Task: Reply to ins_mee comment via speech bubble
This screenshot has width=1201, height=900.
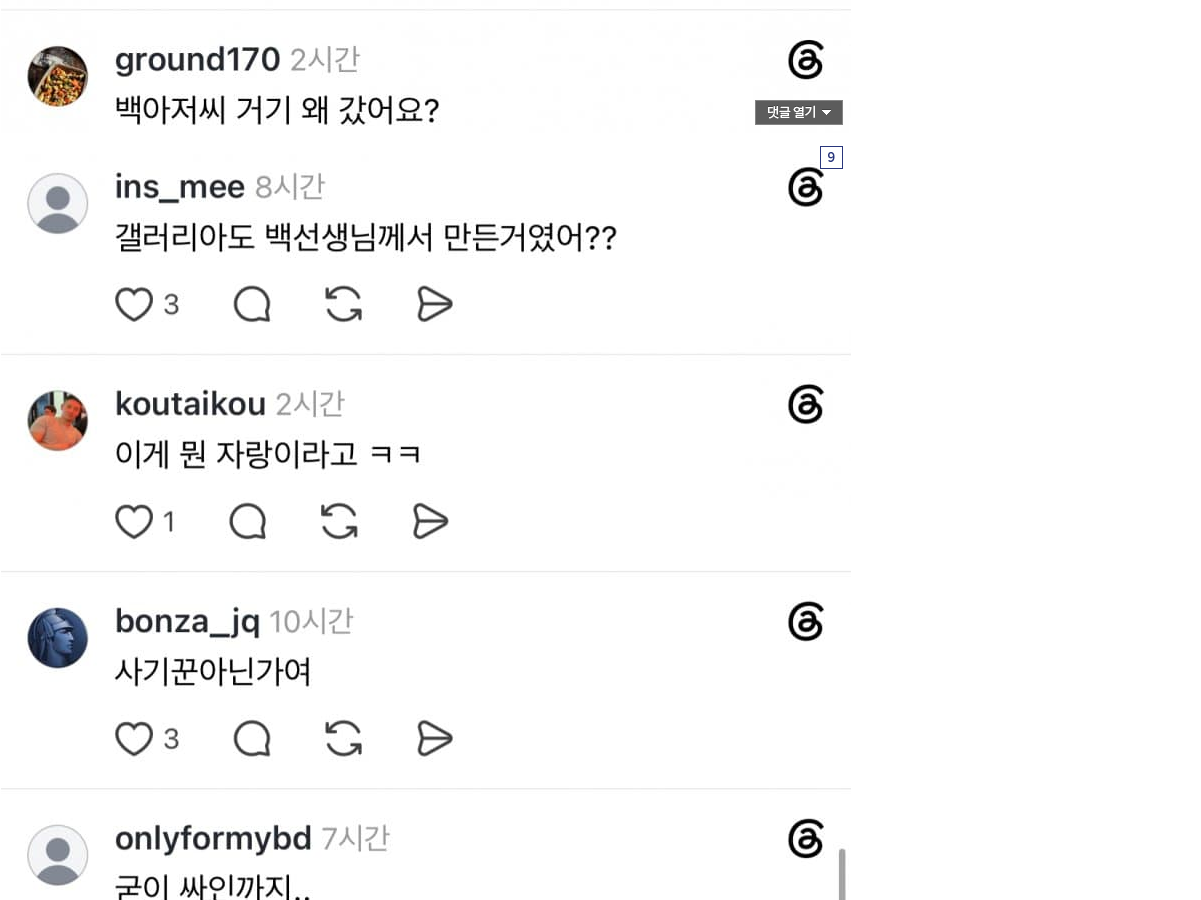Action: pyautogui.click(x=252, y=304)
